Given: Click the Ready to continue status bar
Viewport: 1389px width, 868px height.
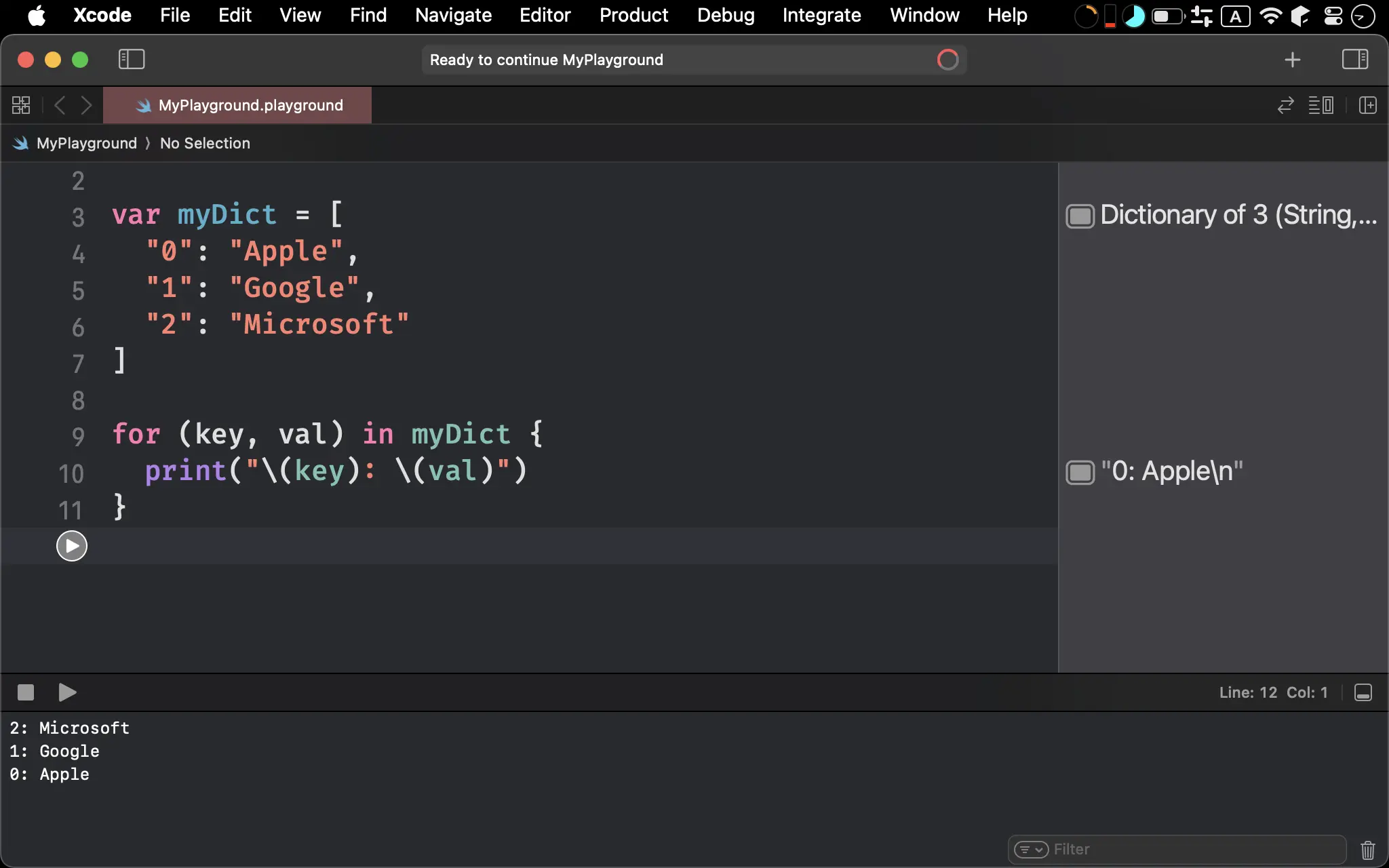Looking at the screenshot, I should (x=694, y=60).
